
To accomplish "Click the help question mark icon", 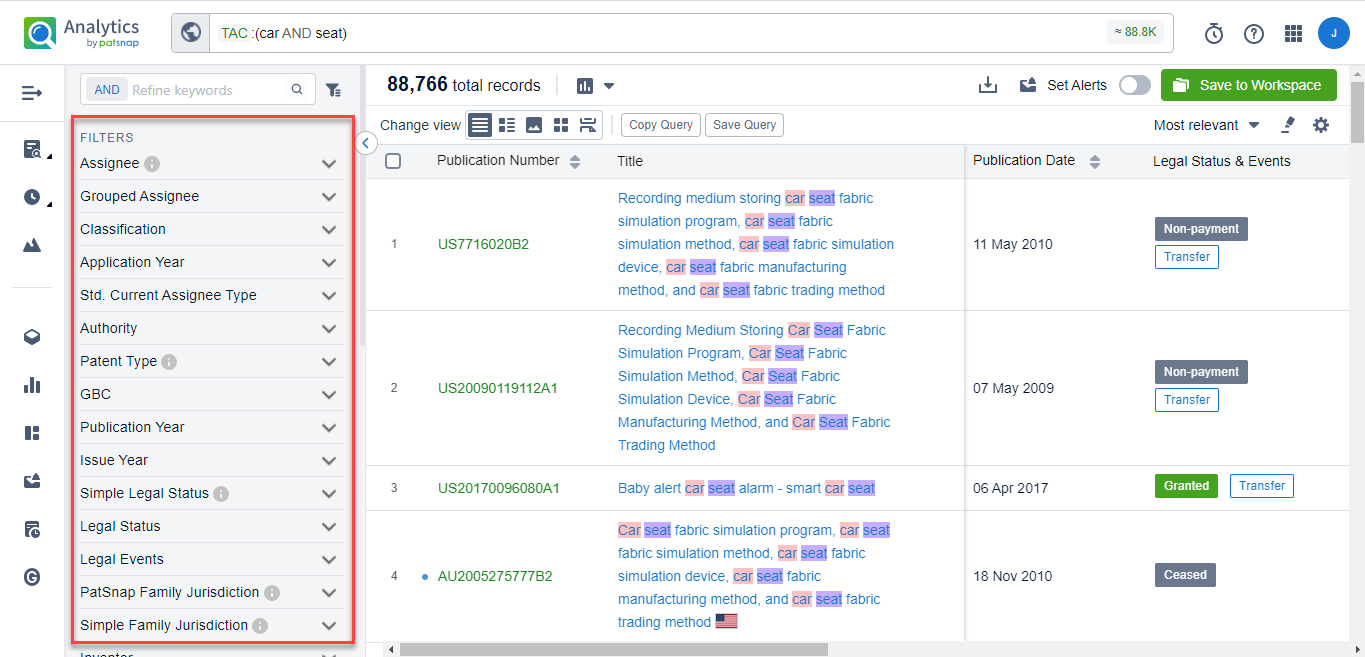I will (1253, 34).
